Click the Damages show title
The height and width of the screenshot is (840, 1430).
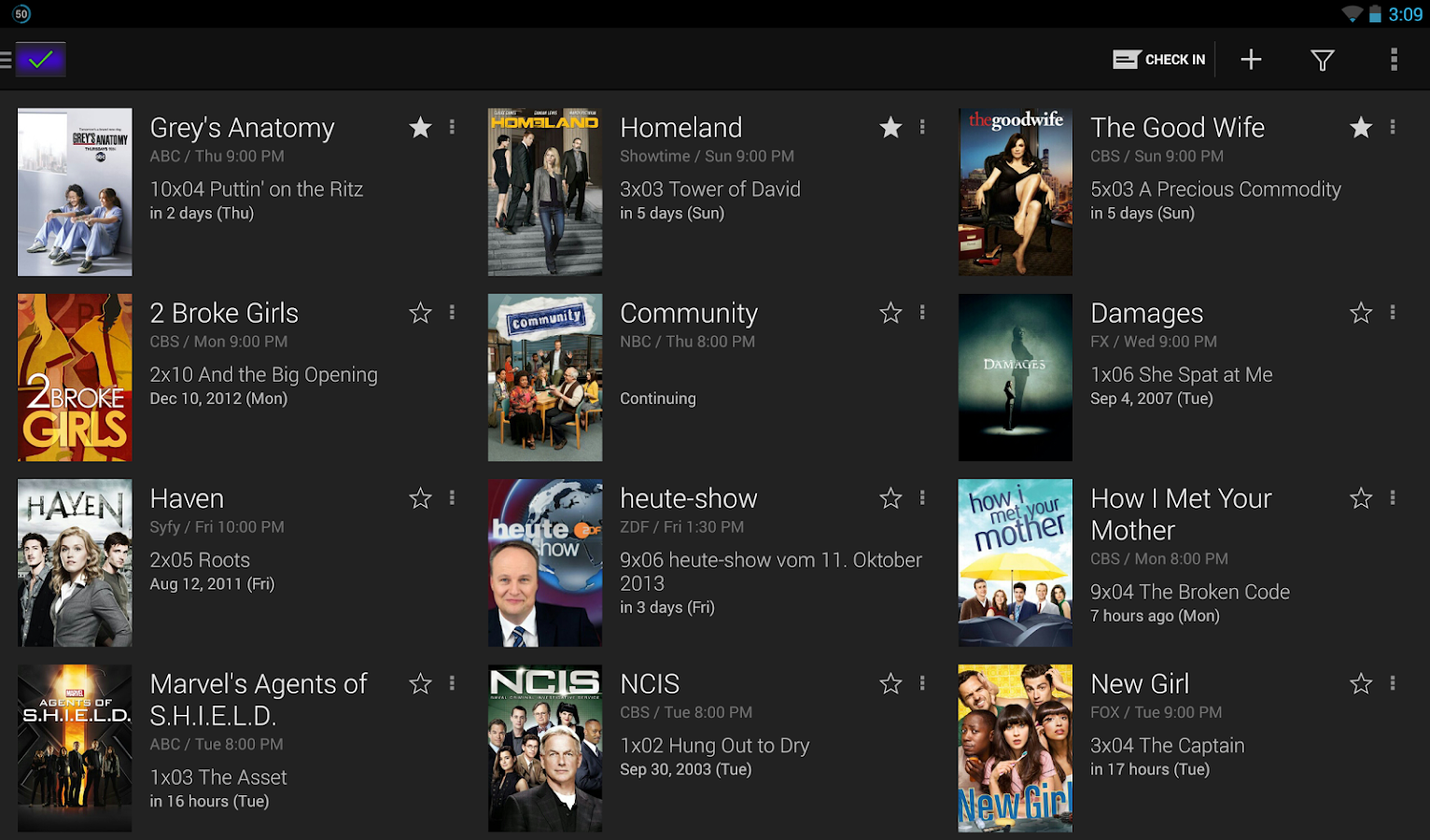(x=1147, y=314)
